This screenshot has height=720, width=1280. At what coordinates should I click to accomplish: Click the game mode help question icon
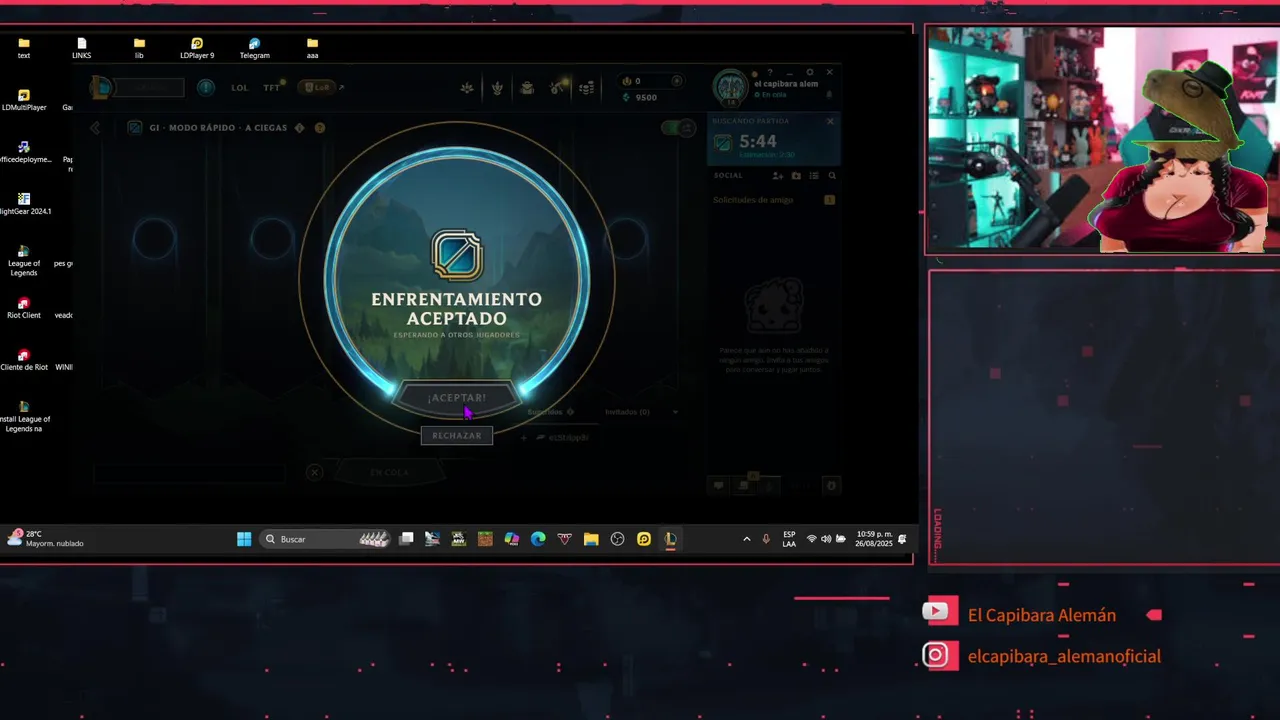320,128
